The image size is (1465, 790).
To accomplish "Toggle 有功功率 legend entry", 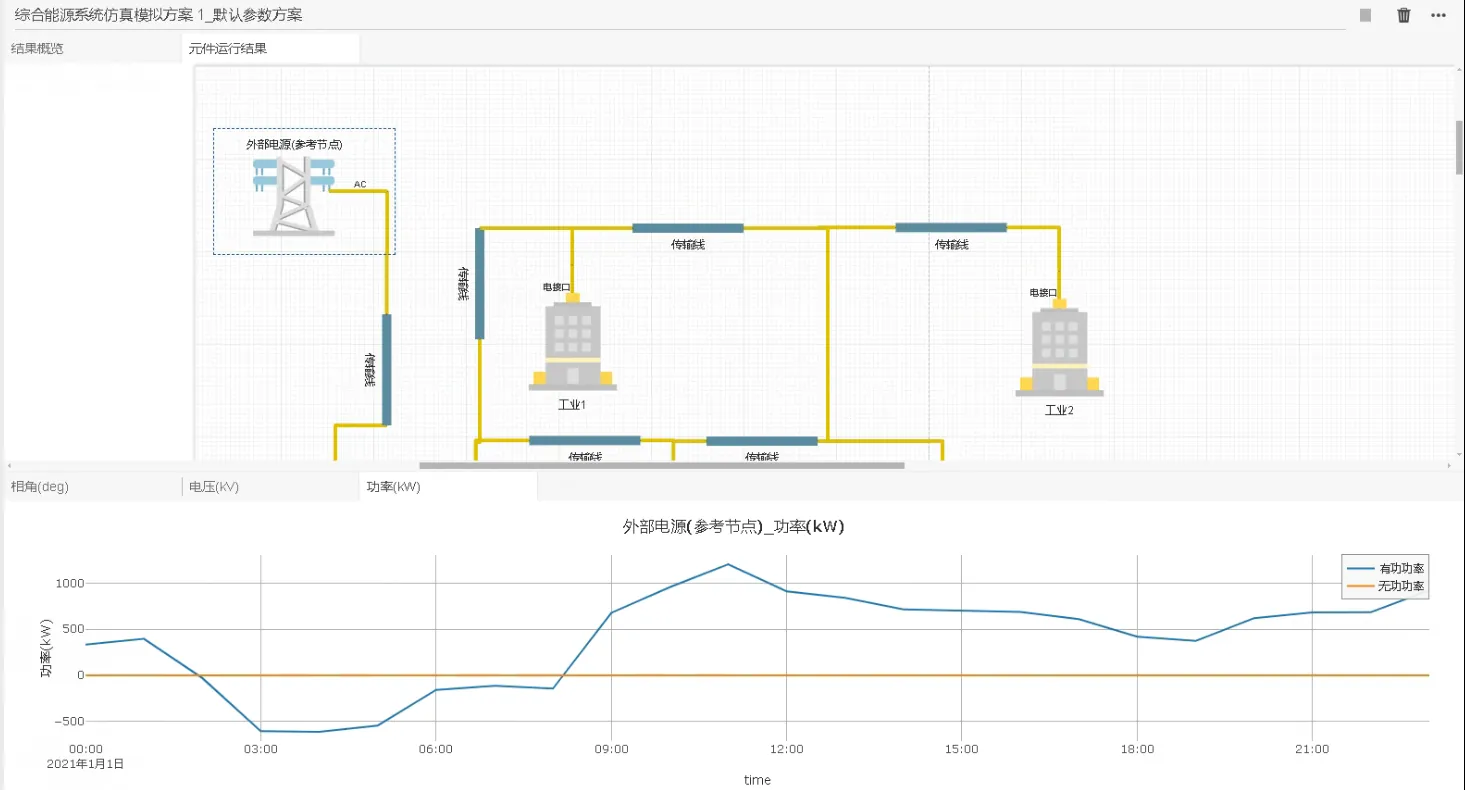I will click(1387, 568).
